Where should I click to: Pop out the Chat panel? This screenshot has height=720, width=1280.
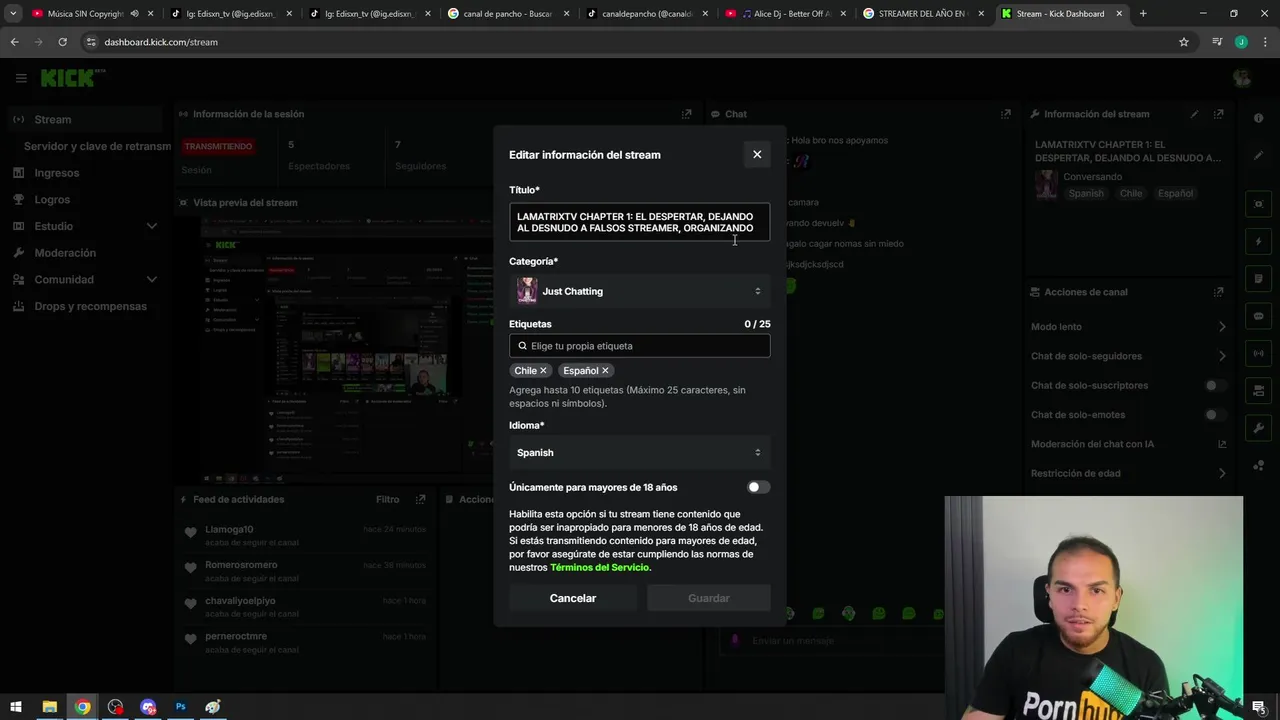[1006, 114]
